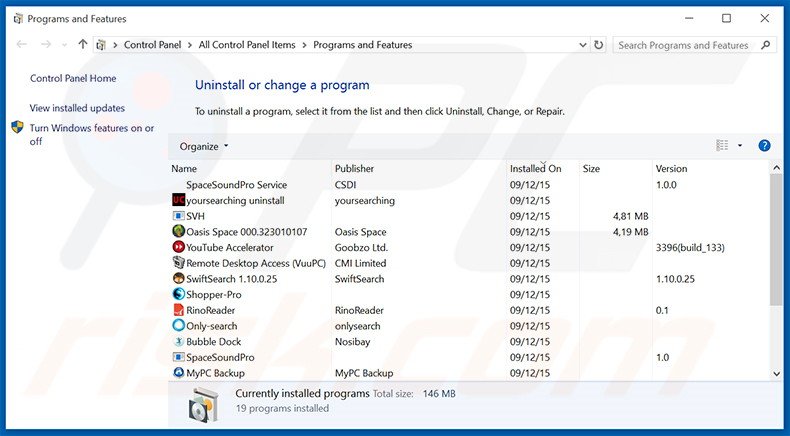The image size is (790, 436).
Task: Select the Bubble Dock entry
Action: [x=214, y=341]
